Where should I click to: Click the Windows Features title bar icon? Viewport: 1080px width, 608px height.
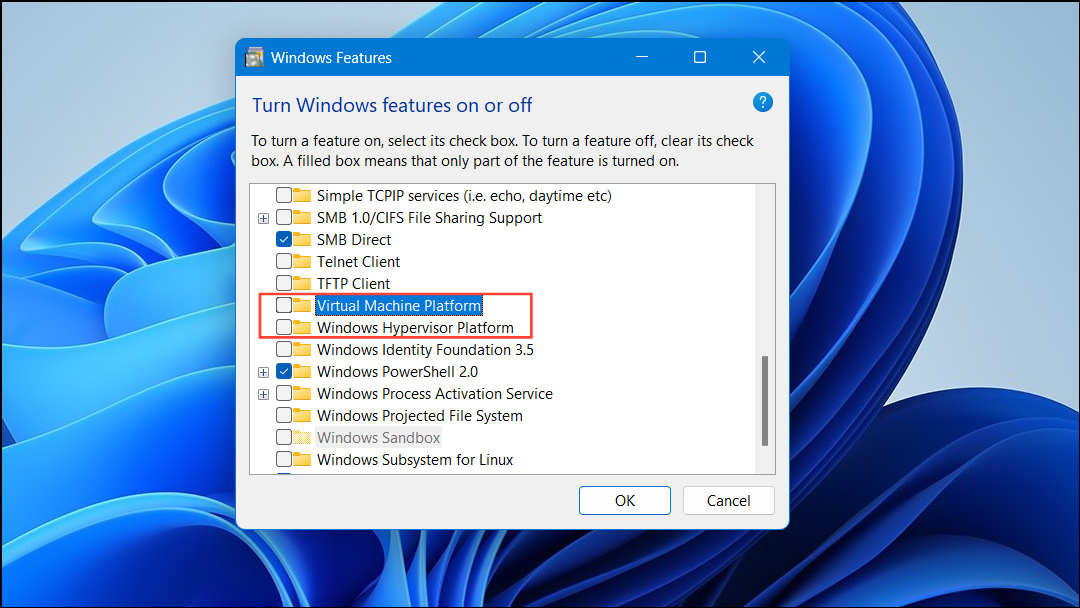(254, 57)
